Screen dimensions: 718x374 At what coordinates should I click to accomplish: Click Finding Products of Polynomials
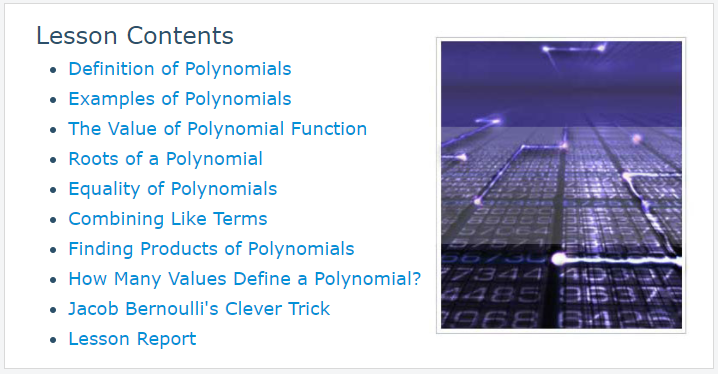[x=211, y=249]
